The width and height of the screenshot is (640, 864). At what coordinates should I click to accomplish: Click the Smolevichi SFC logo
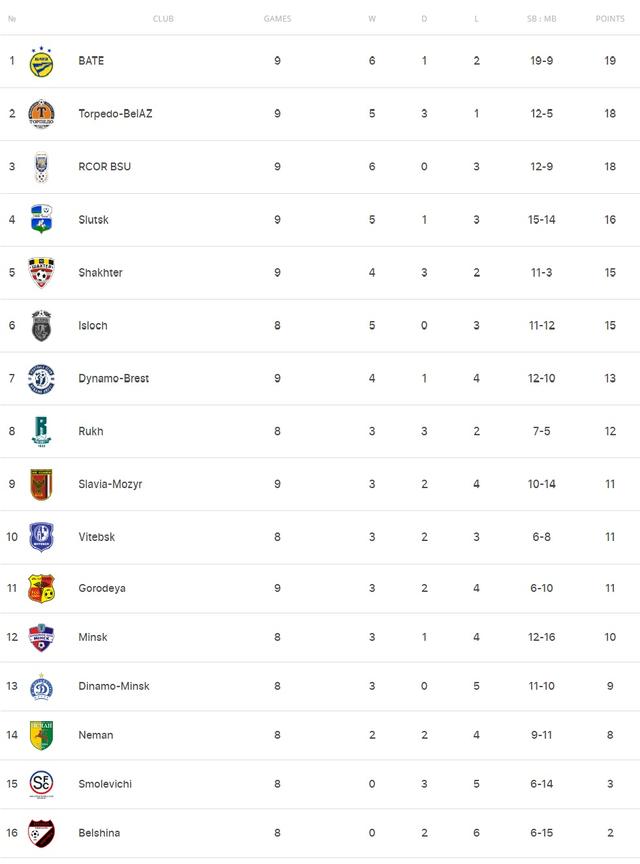pyautogui.click(x=41, y=784)
